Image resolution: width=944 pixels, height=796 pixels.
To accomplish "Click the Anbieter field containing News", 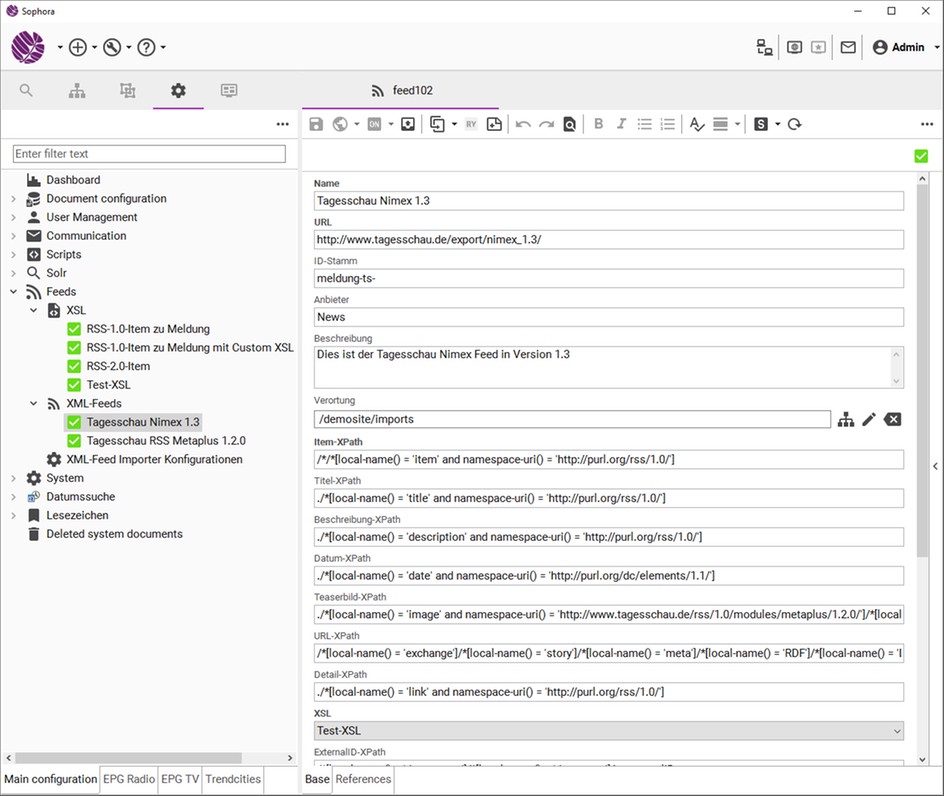I will coord(609,317).
